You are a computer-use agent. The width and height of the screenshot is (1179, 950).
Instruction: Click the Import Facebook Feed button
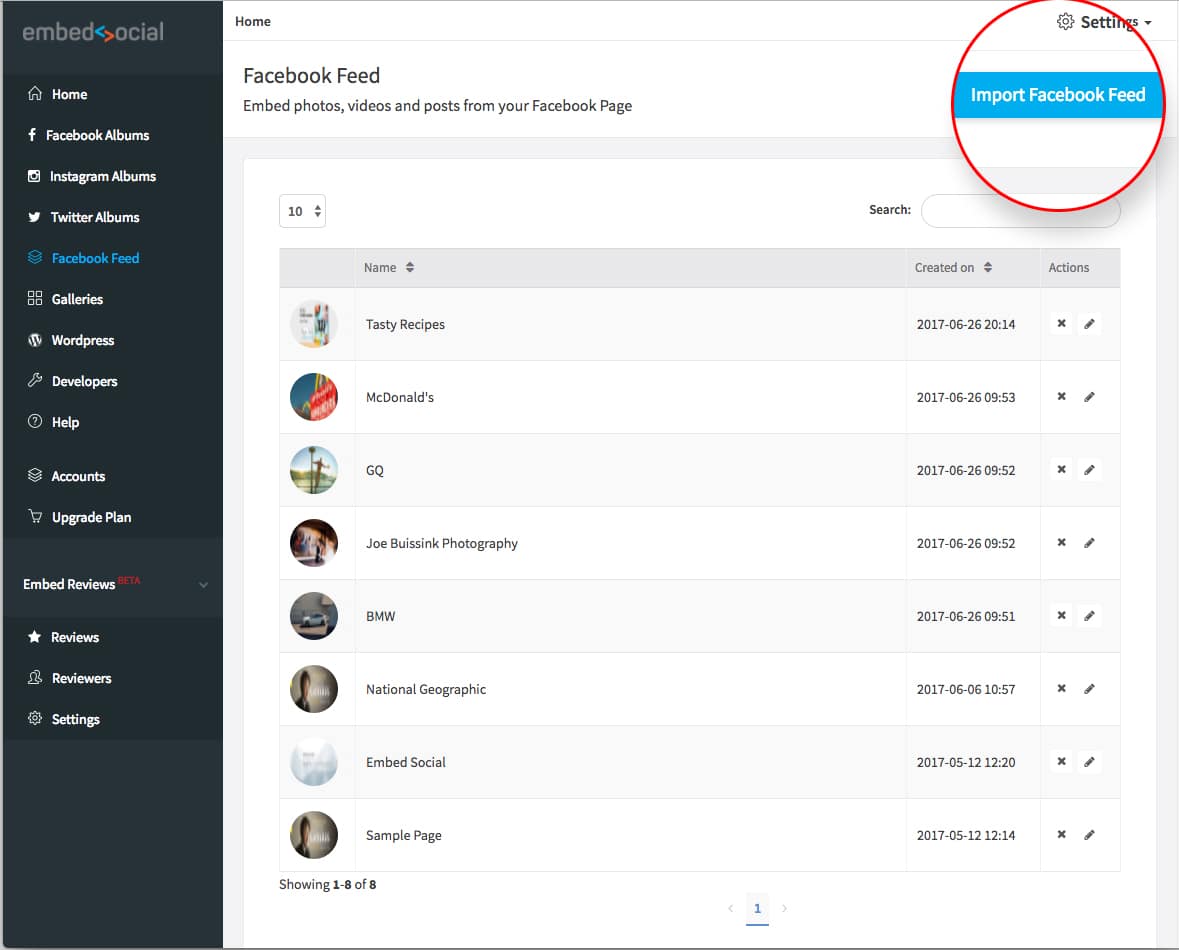[1057, 95]
